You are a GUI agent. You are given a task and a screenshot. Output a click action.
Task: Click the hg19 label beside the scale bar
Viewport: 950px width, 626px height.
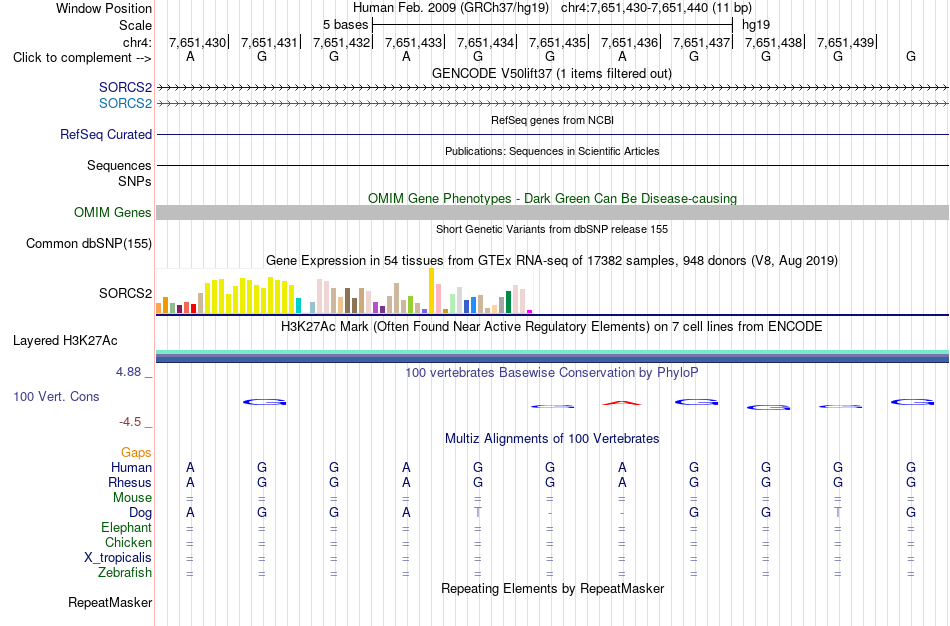click(756, 25)
